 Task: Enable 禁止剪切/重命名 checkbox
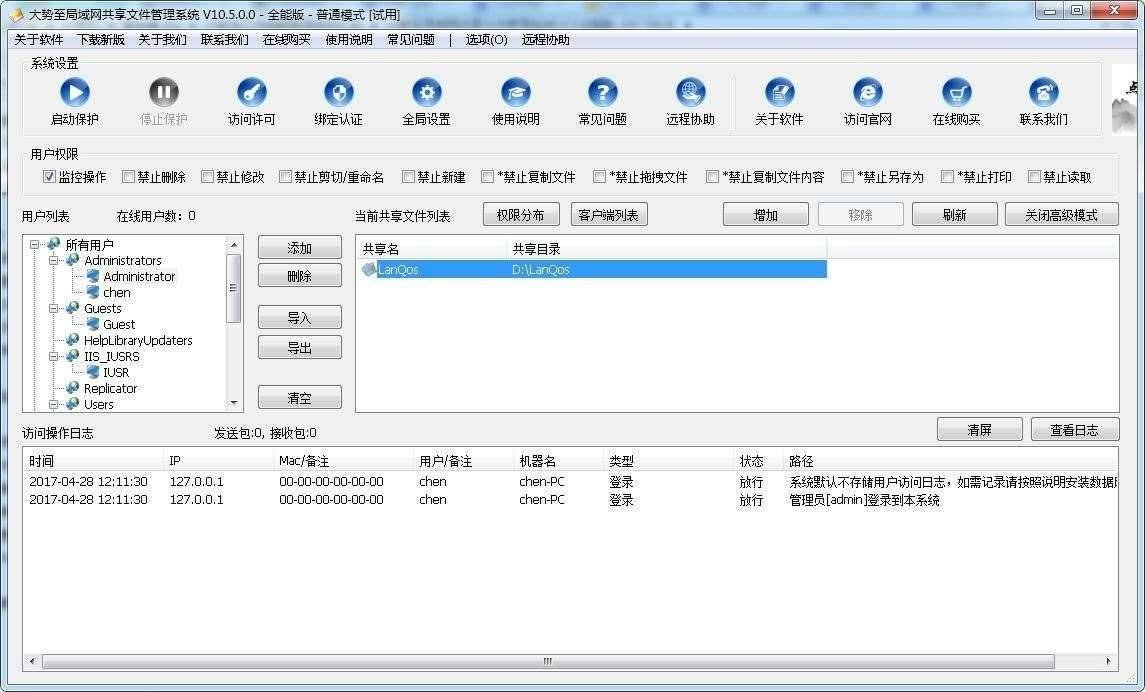[286, 177]
